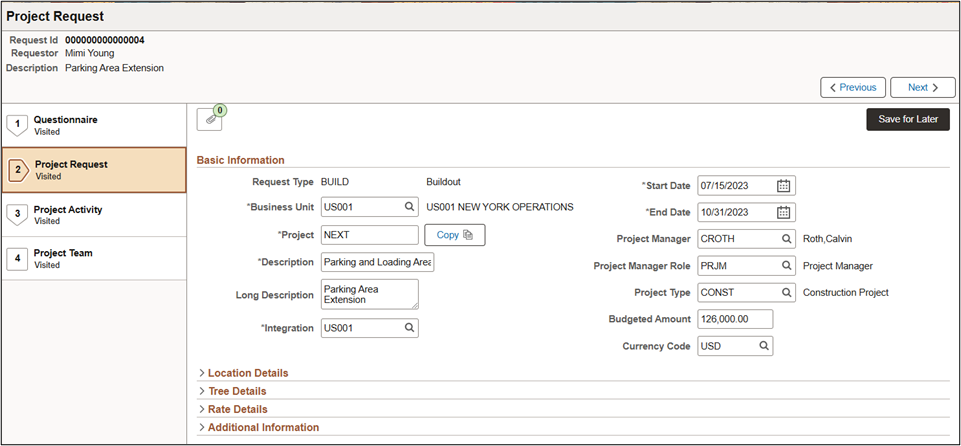
Task: Click the Project Manager Role field PRJM
Action: pyautogui.click(x=746, y=266)
